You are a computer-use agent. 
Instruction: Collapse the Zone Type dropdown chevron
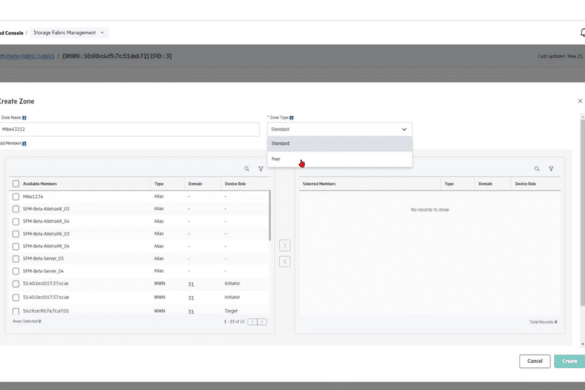[x=404, y=129]
